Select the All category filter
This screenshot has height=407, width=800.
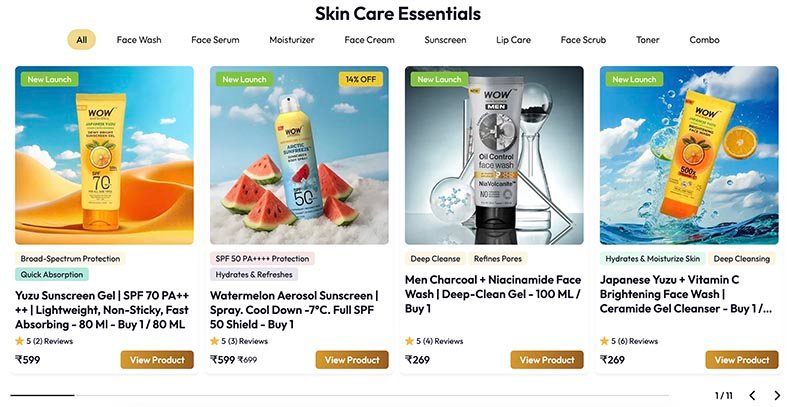tap(82, 40)
